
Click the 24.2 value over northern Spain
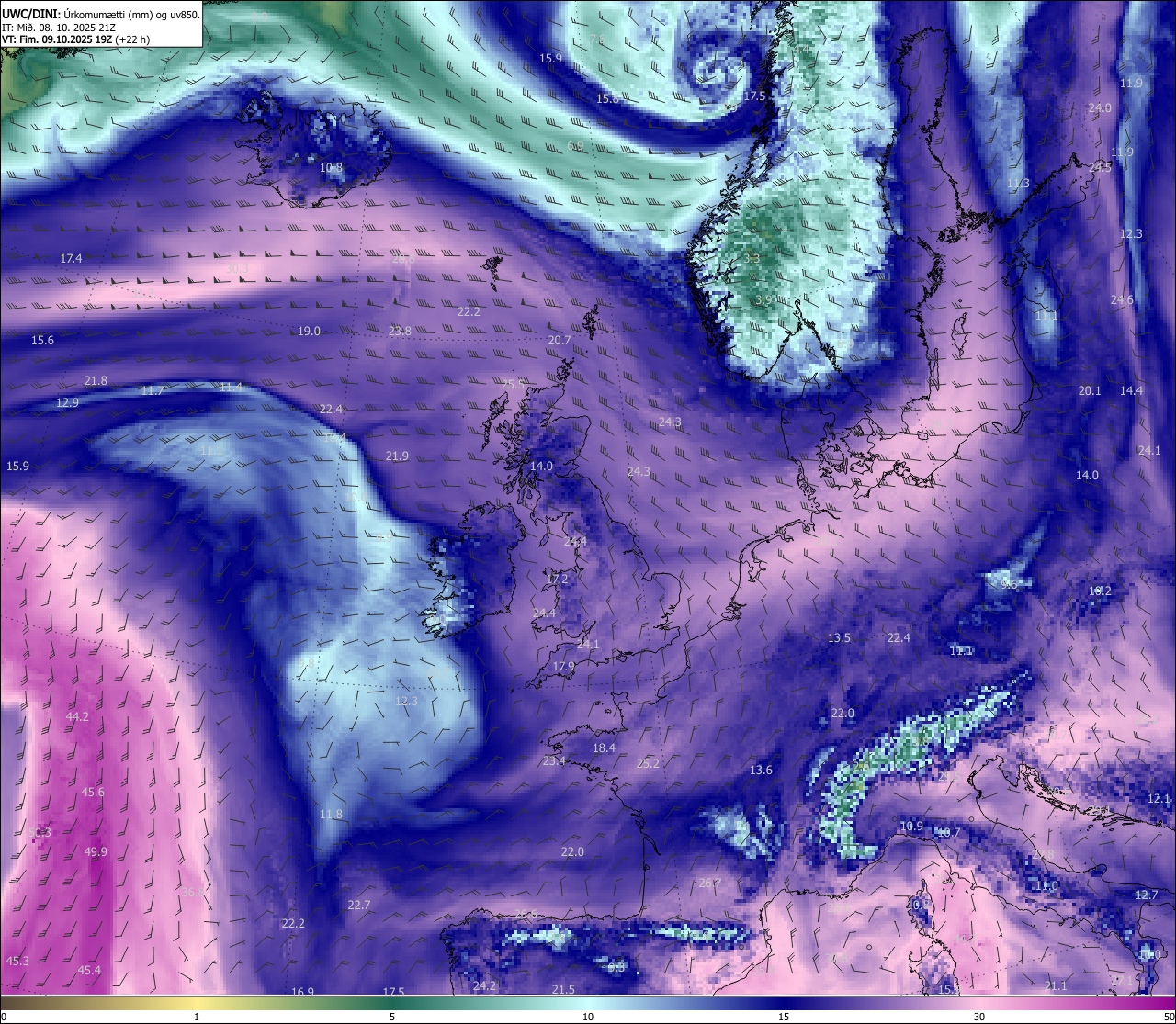[x=484, y=986]
